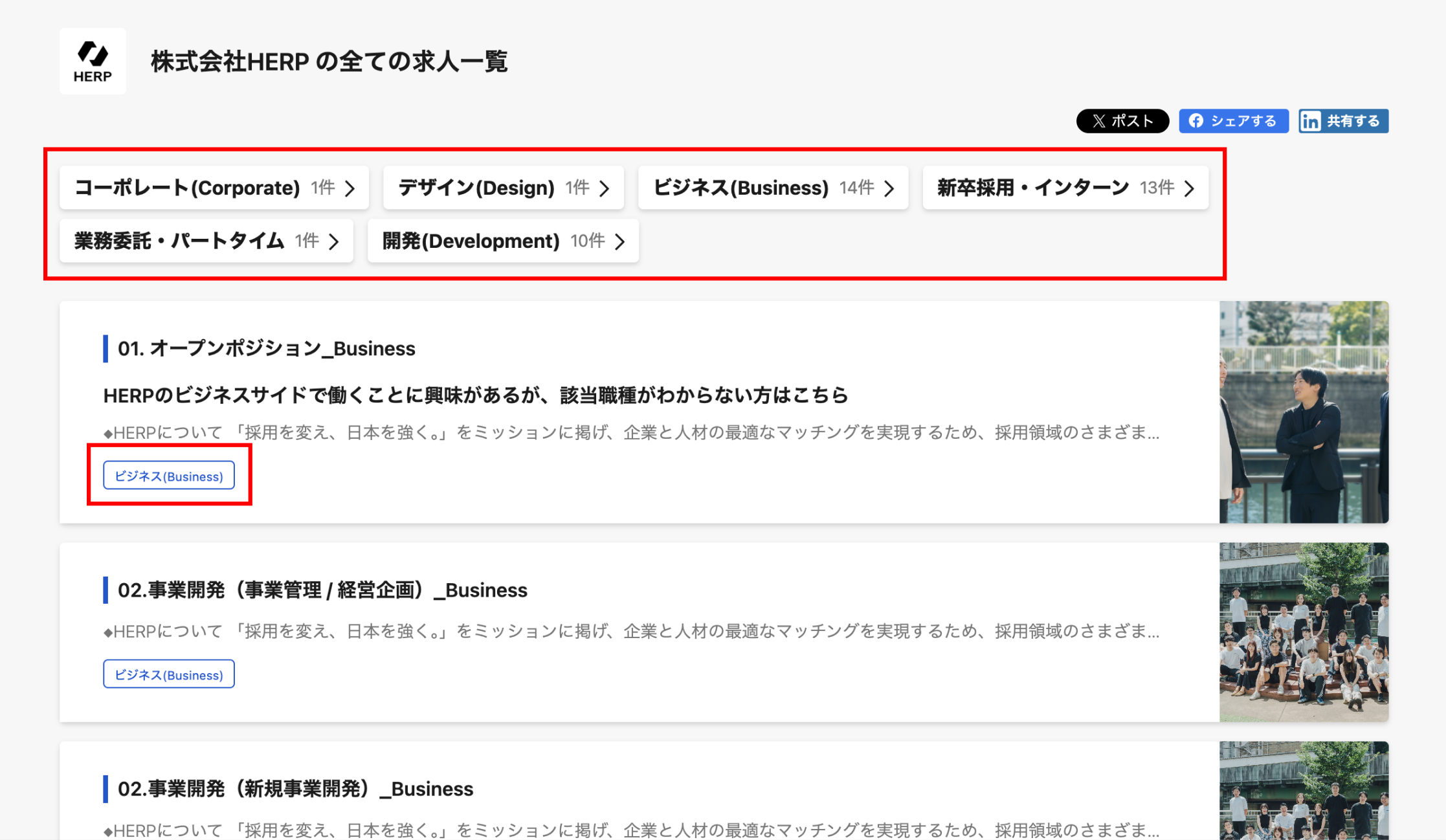Click chevron on the Corporate category
This screenshot has width=1446, height=840.
coord(350,188)
